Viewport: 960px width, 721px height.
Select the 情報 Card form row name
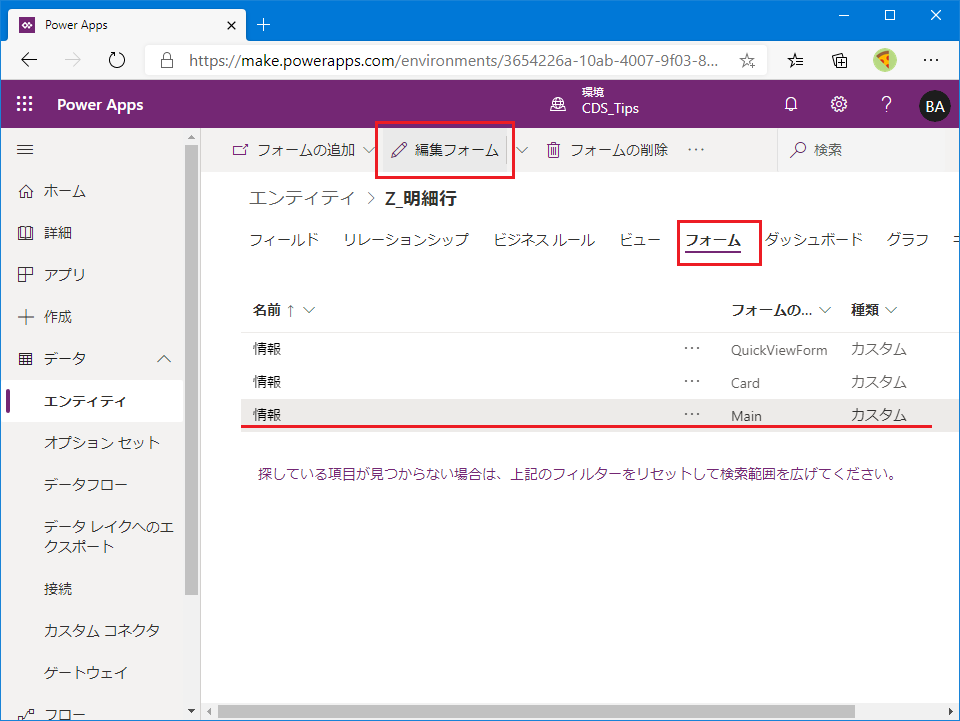[267, 382]
